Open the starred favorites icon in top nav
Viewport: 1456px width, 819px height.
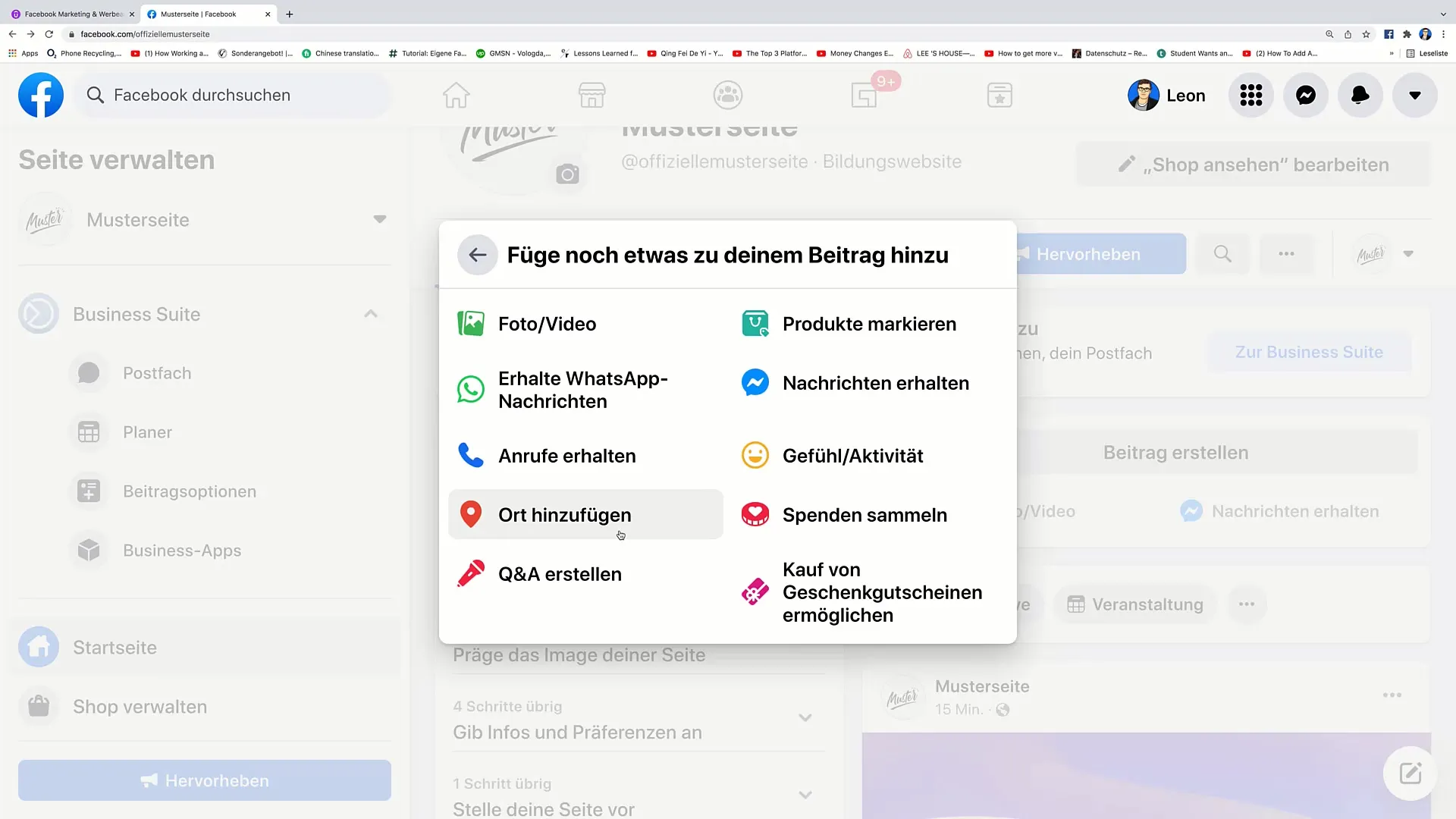click(999, 96)
